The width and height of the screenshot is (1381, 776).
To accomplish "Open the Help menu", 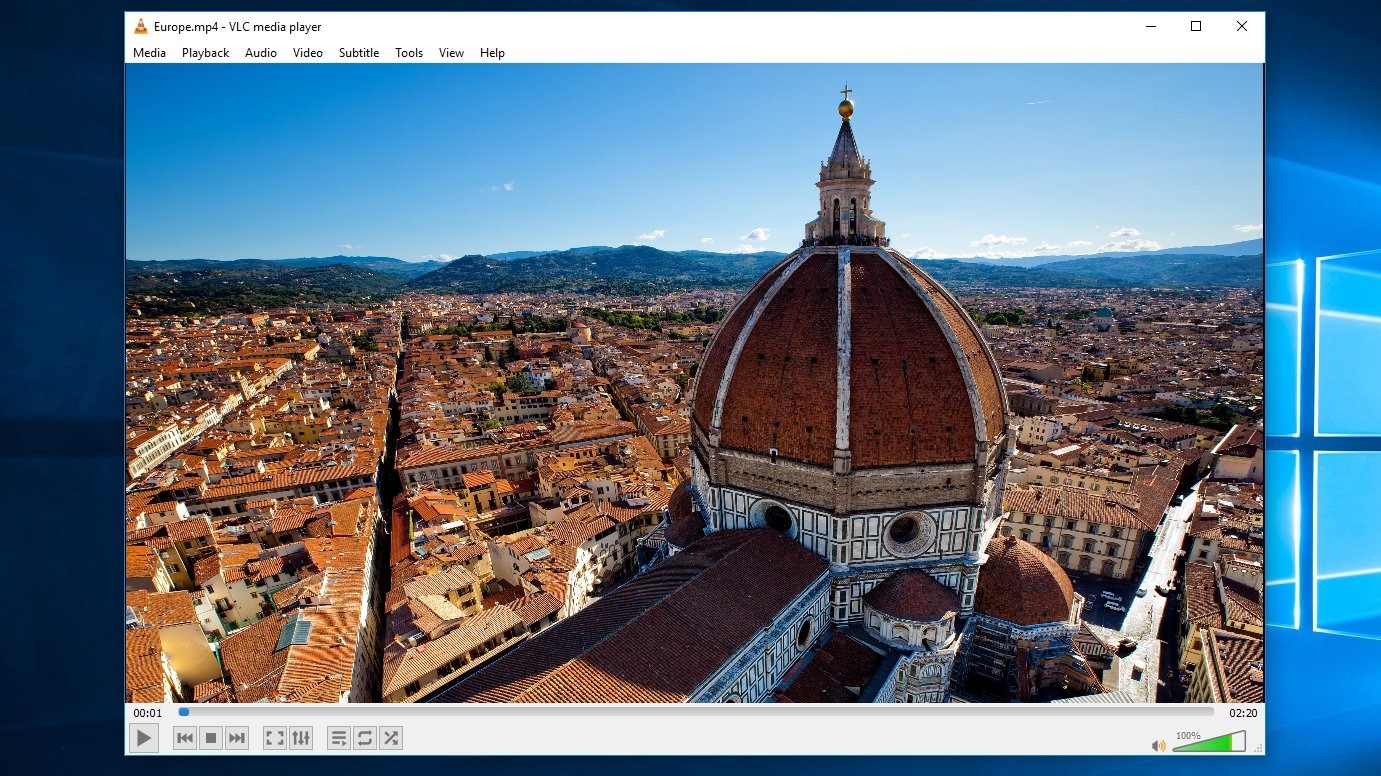I will pos(492,53).
